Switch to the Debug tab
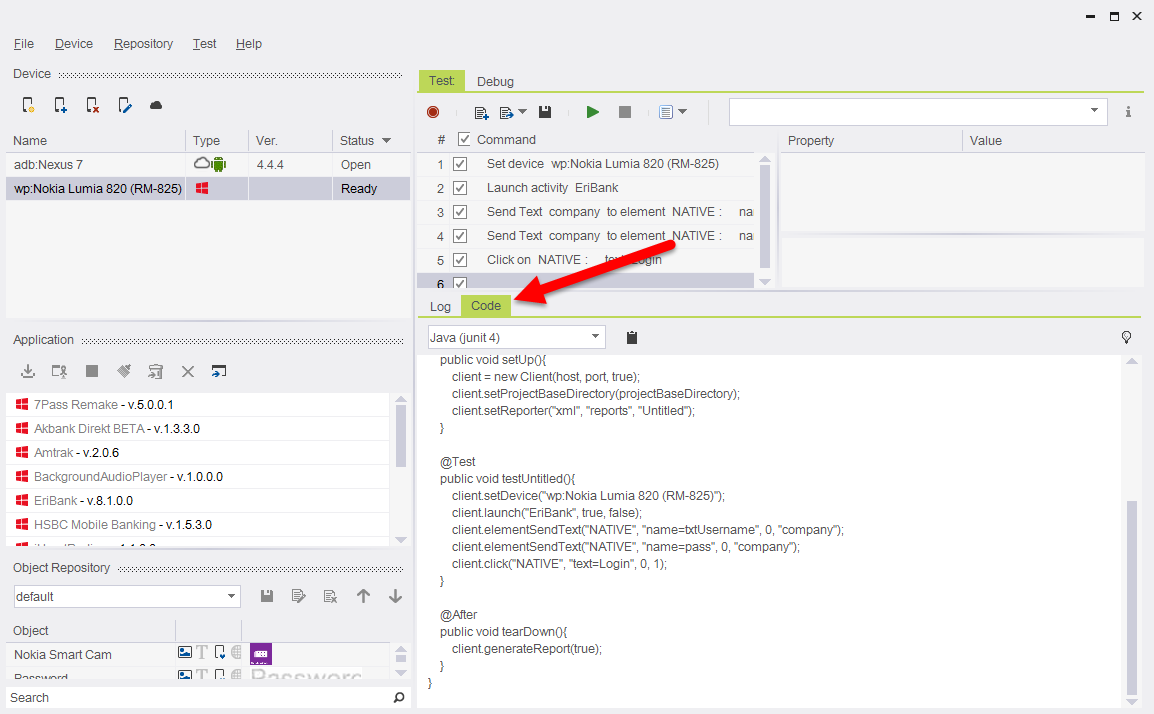Screen dimensions: 1154x714 click(495, 82)
